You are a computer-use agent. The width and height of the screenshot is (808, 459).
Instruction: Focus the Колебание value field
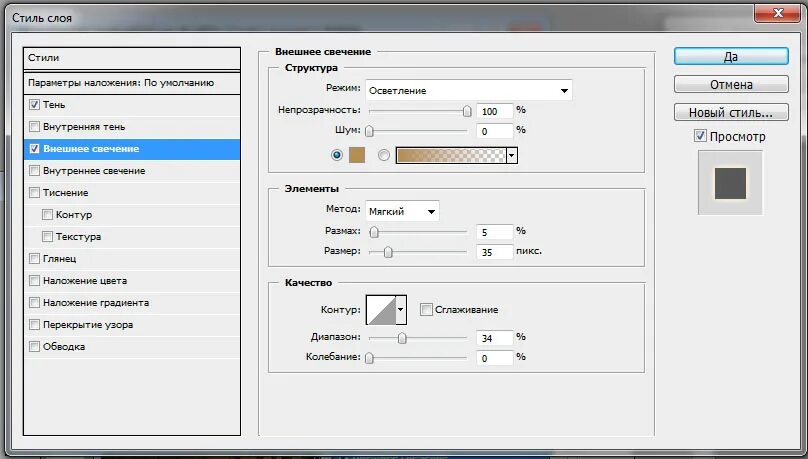click(495, 358)
